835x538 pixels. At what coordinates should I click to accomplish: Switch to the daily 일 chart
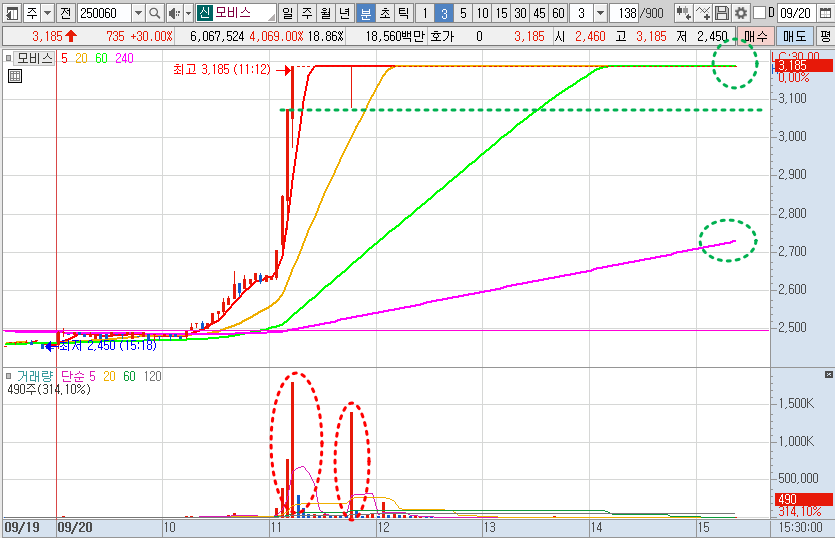[288, 13]
